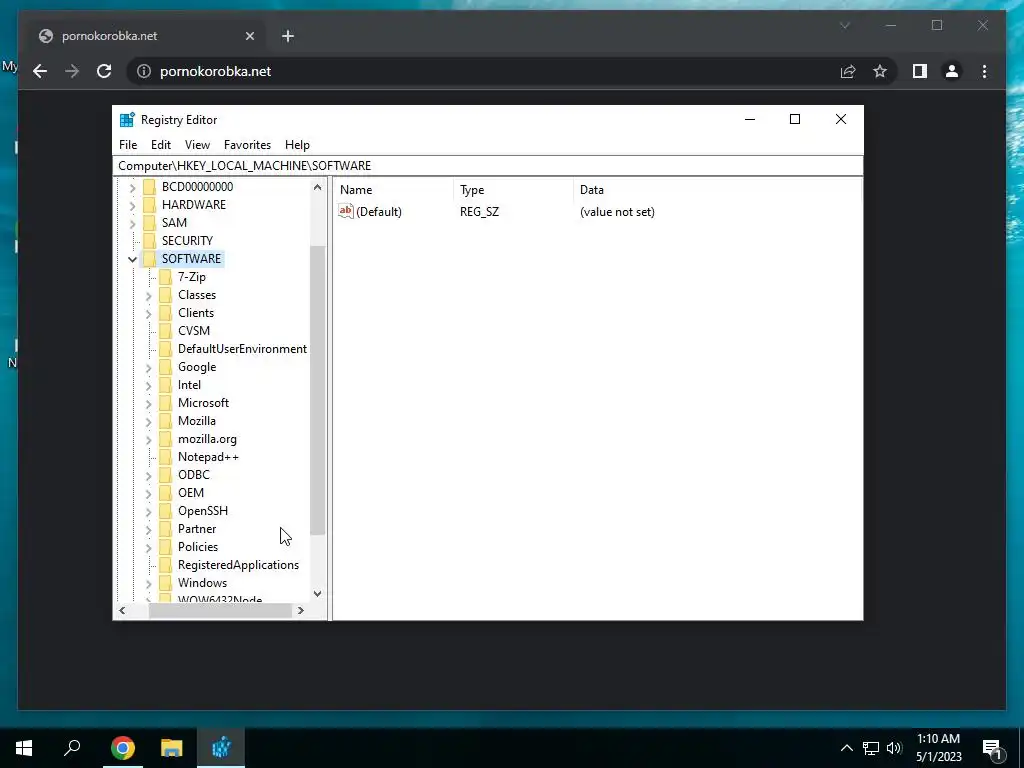This screenshot has height=768, width=1024.
Task: Expand the ODBC key
Action: coord(148,475)
